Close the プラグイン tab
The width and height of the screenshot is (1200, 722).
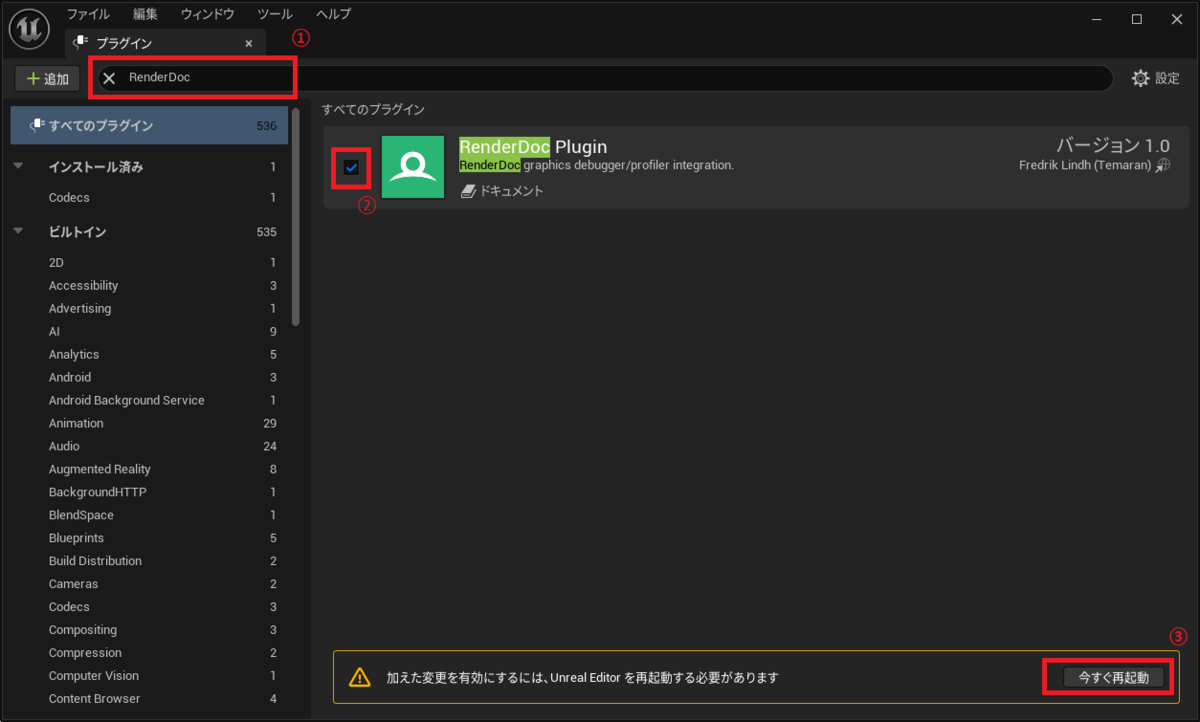249,44
